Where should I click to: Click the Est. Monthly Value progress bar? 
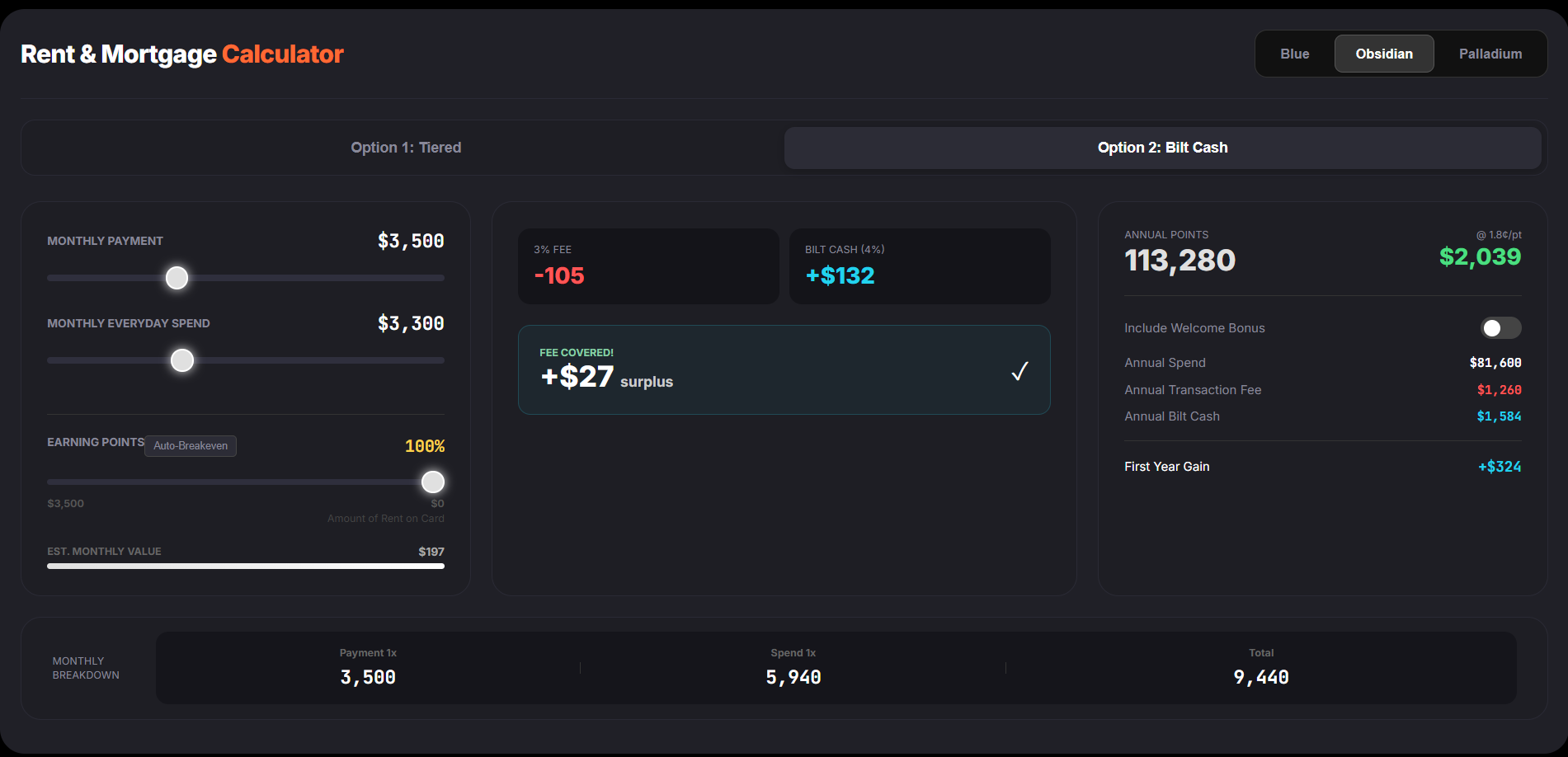click(246, 566)
